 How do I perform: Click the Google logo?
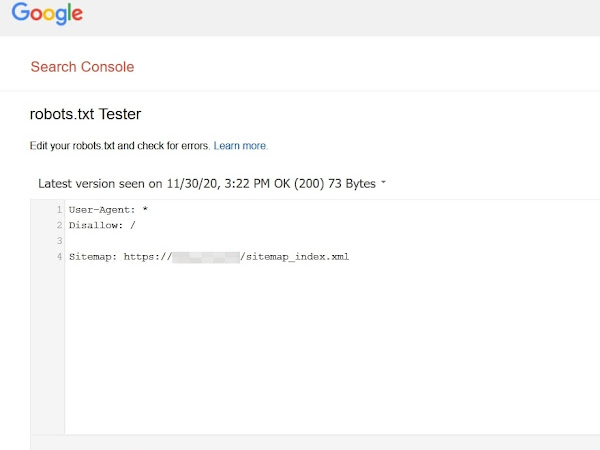point(47,13)
